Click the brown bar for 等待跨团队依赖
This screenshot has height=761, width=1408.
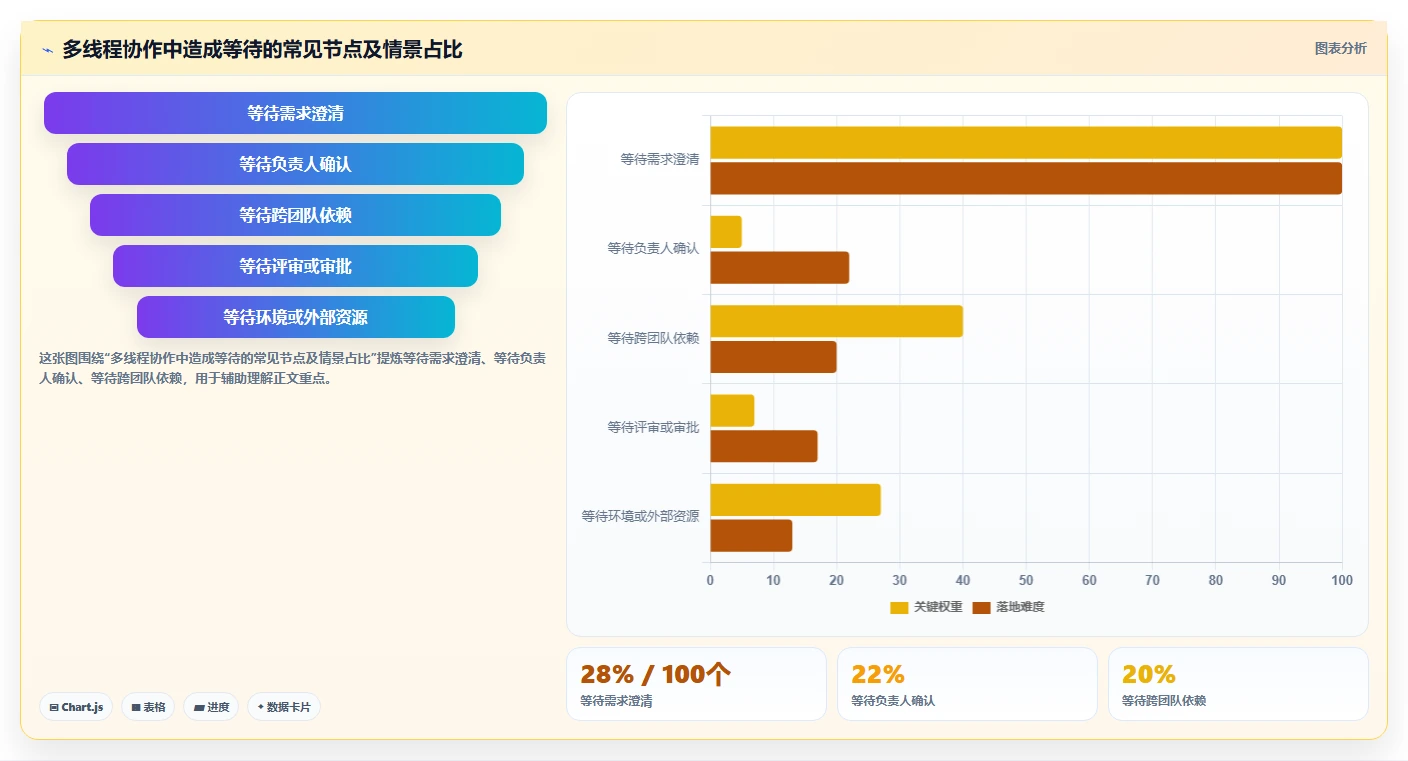[x=773, y=357]
